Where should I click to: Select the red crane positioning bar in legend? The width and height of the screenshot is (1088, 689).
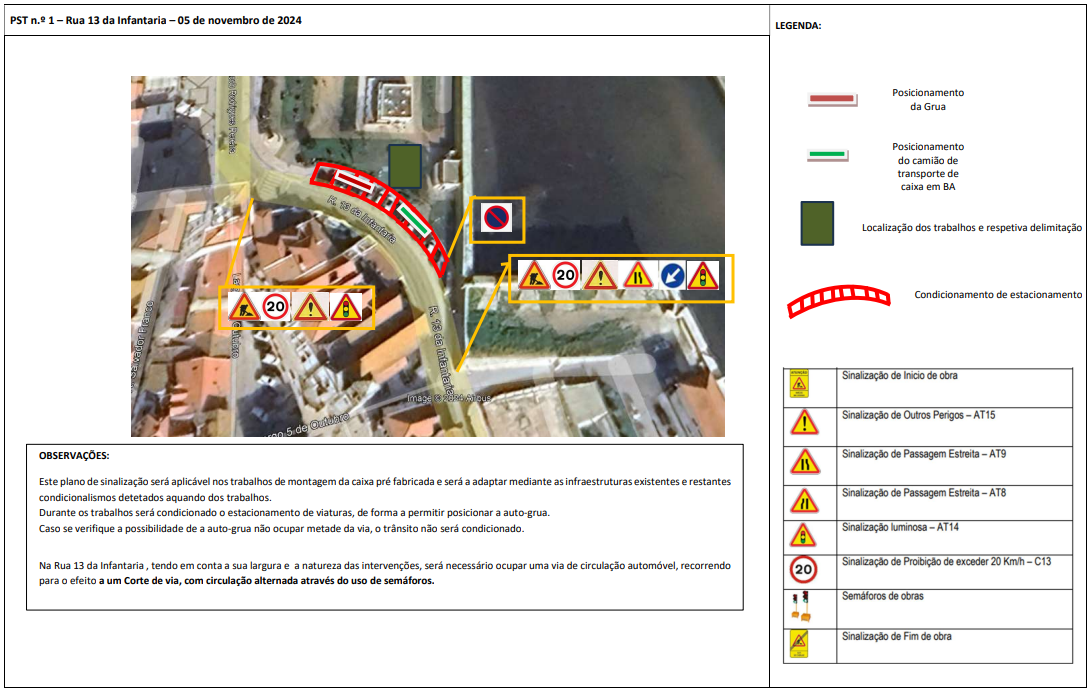833,100
